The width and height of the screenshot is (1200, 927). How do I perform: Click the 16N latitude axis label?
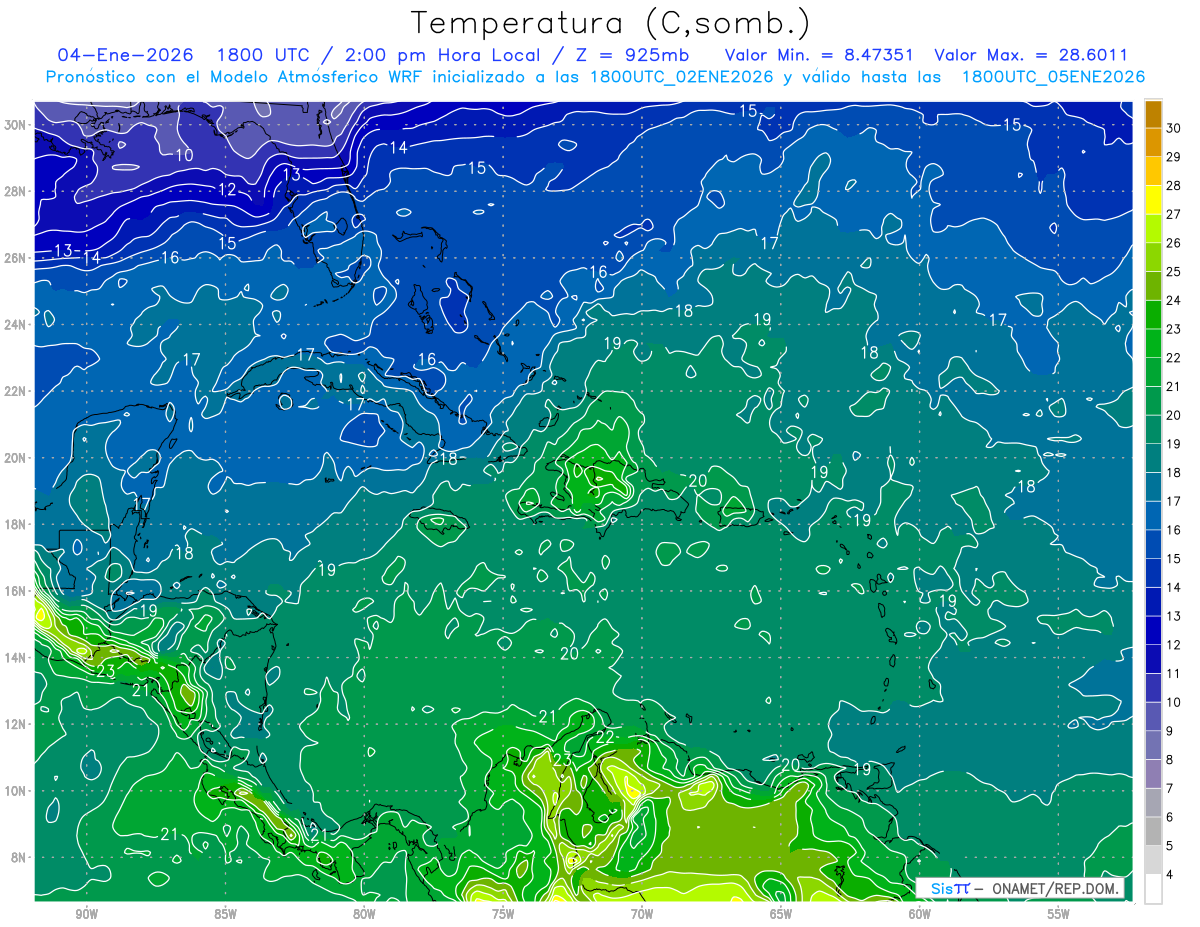[15, 591]
